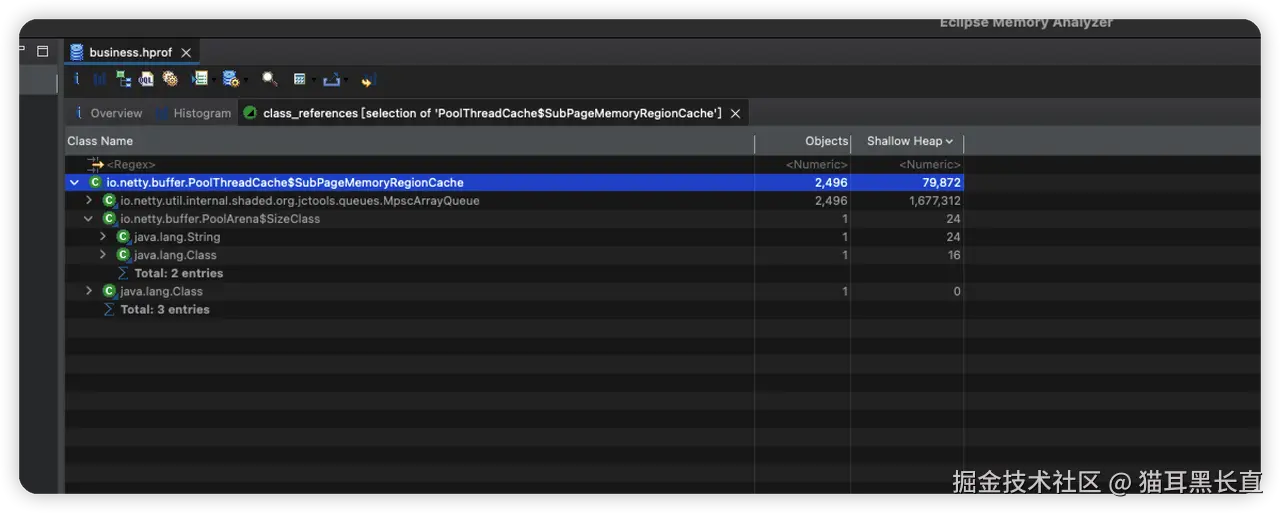Expand java.lang.Class under PoolArena$SizeClass
The height and width of the screenshot is (513, 1280).
tap(103, 255)
